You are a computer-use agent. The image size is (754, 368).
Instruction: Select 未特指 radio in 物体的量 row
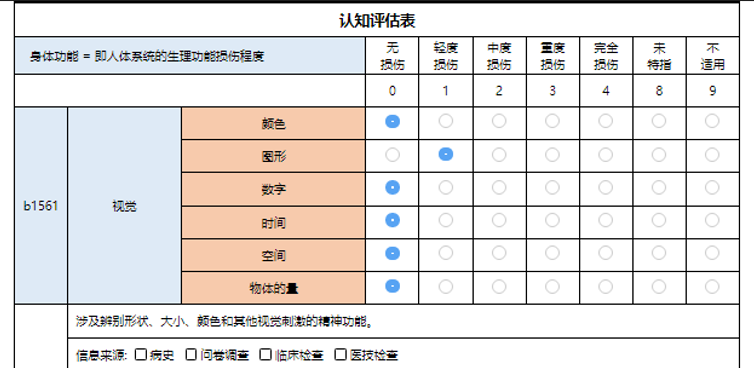point(659,286)
